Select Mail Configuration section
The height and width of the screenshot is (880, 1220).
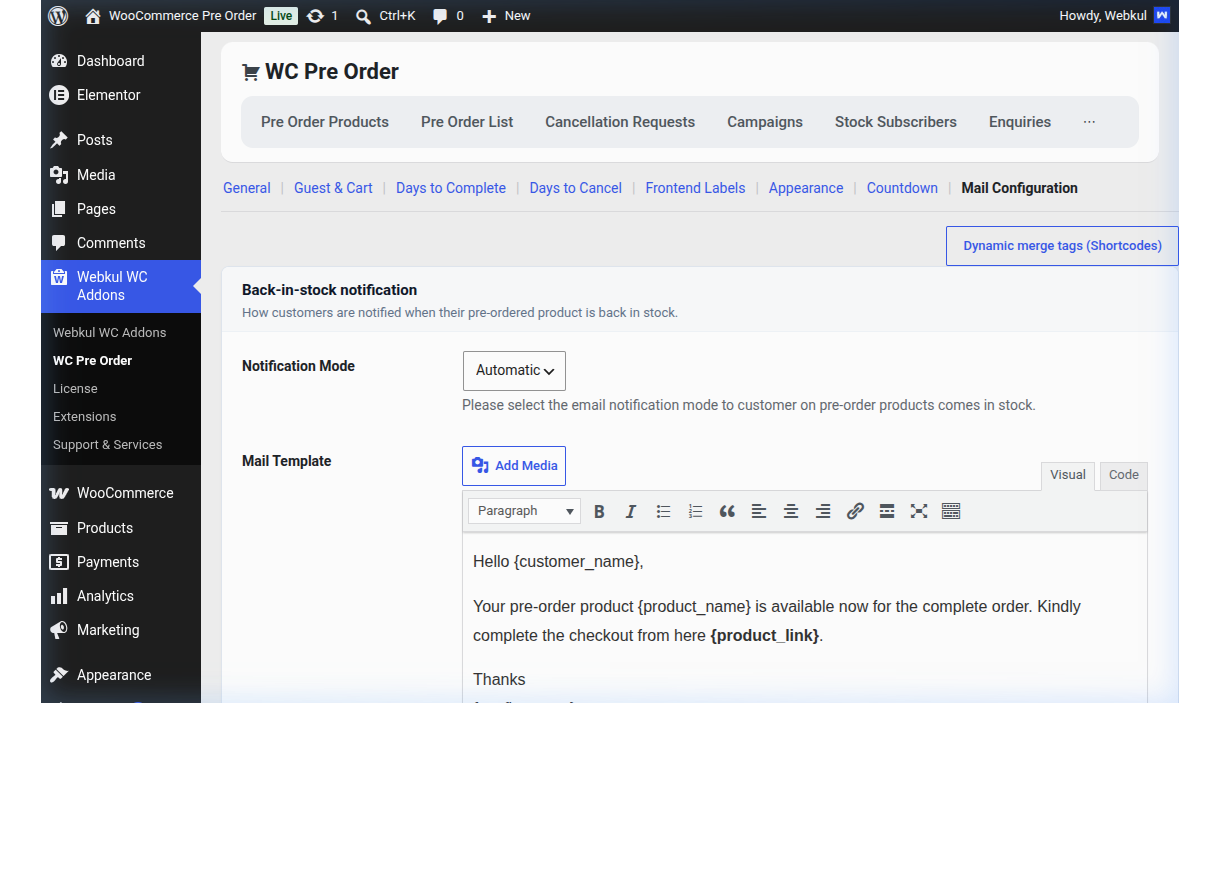click(x=1019, y=188)
